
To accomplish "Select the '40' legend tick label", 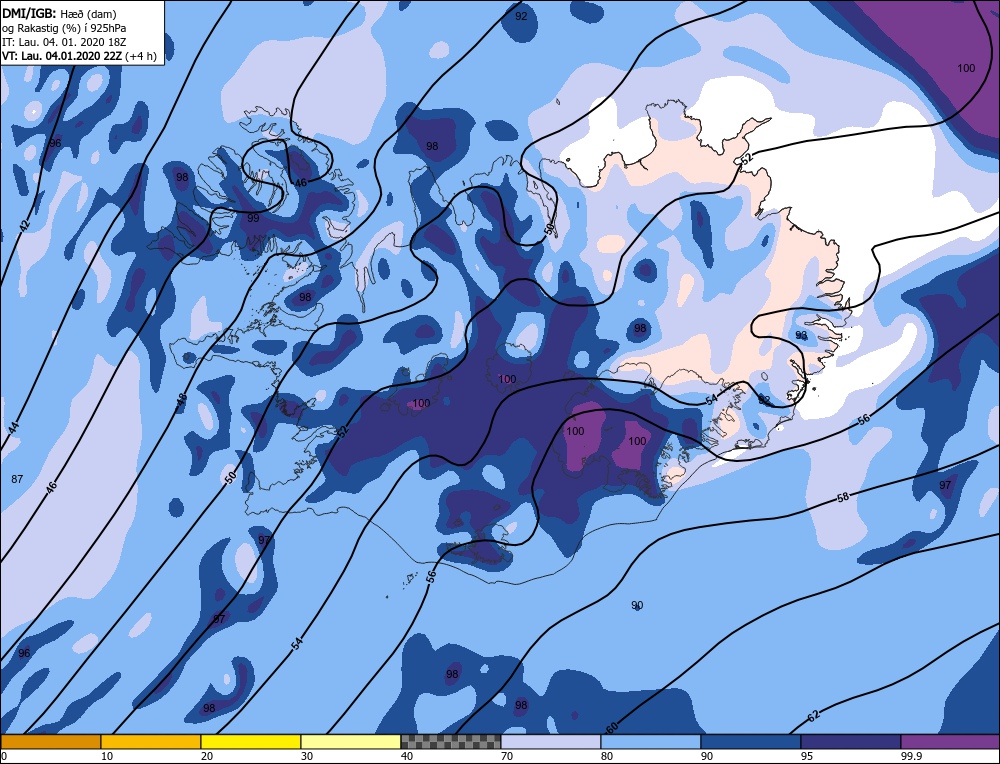I will (x=407, y=756).
